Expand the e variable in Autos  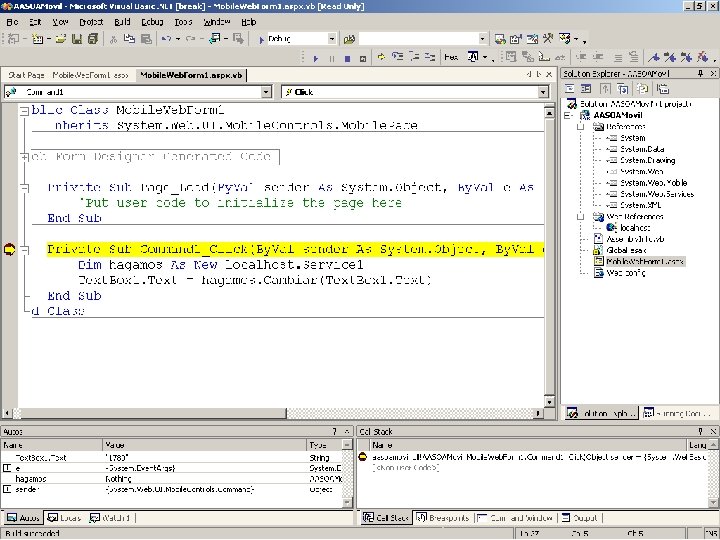[x=7, y=468]
